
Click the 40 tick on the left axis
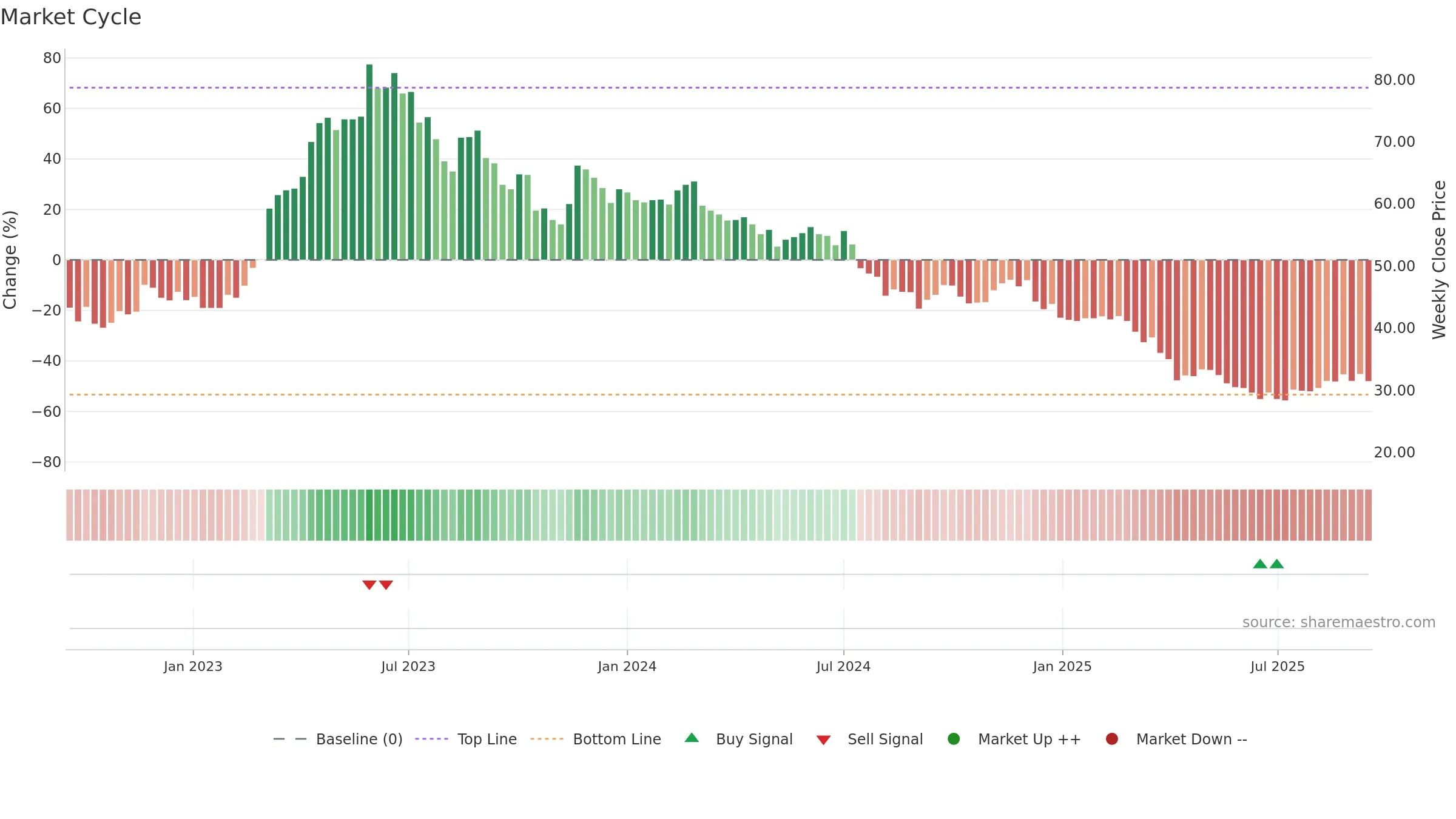point(52,159)
